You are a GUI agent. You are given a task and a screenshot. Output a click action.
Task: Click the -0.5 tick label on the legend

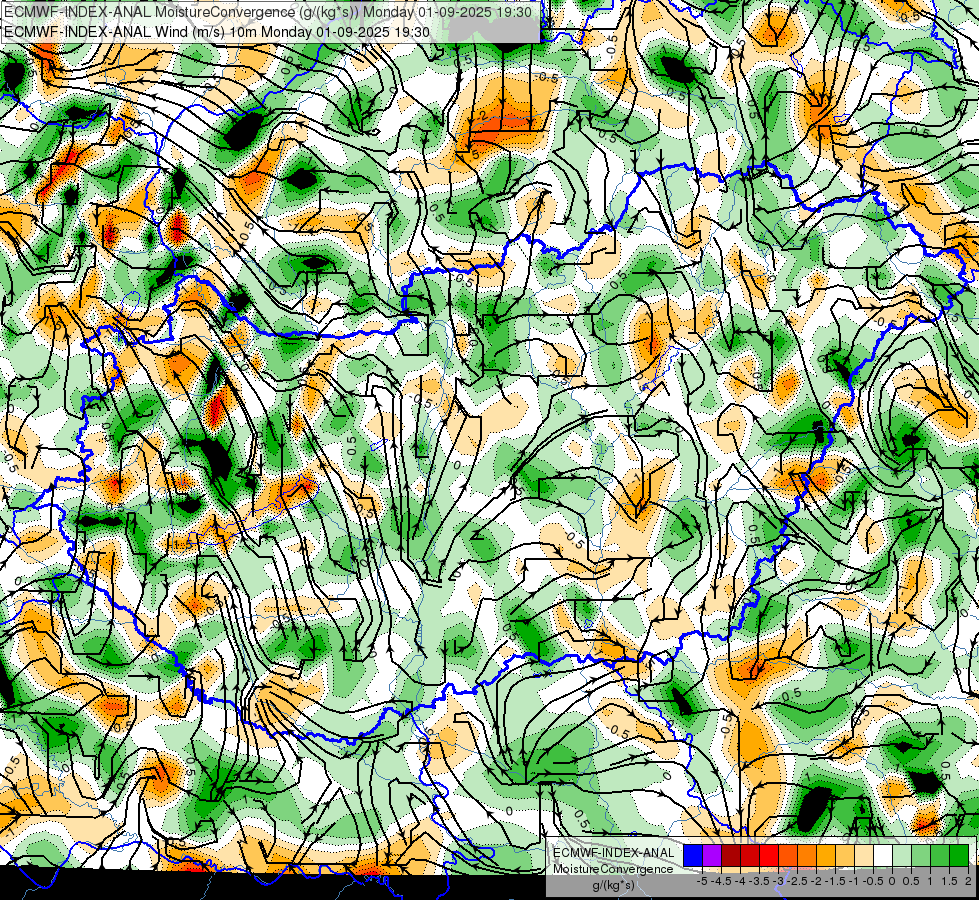coord(873,881)
